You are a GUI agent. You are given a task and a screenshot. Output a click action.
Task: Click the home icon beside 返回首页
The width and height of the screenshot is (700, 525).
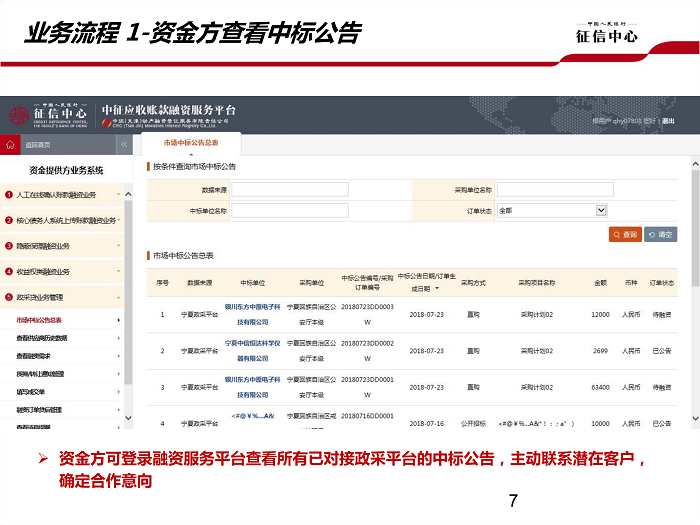click(11, 144)
